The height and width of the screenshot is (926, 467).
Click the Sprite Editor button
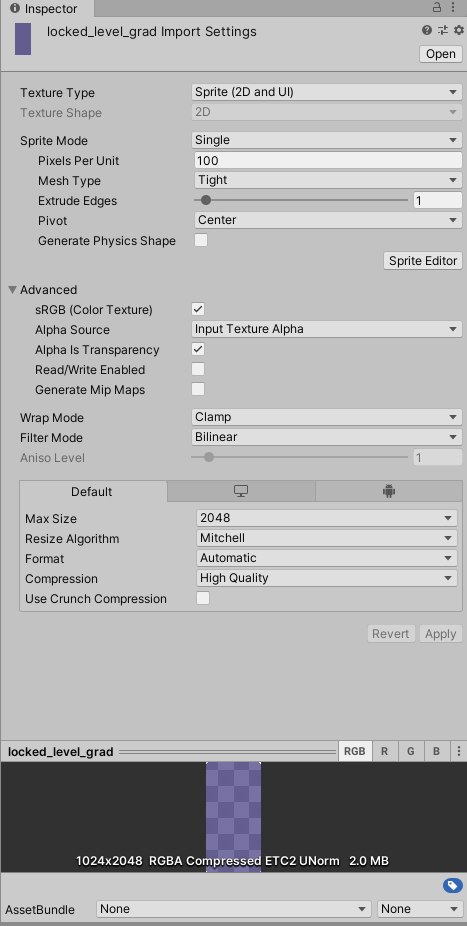point(423,260)
